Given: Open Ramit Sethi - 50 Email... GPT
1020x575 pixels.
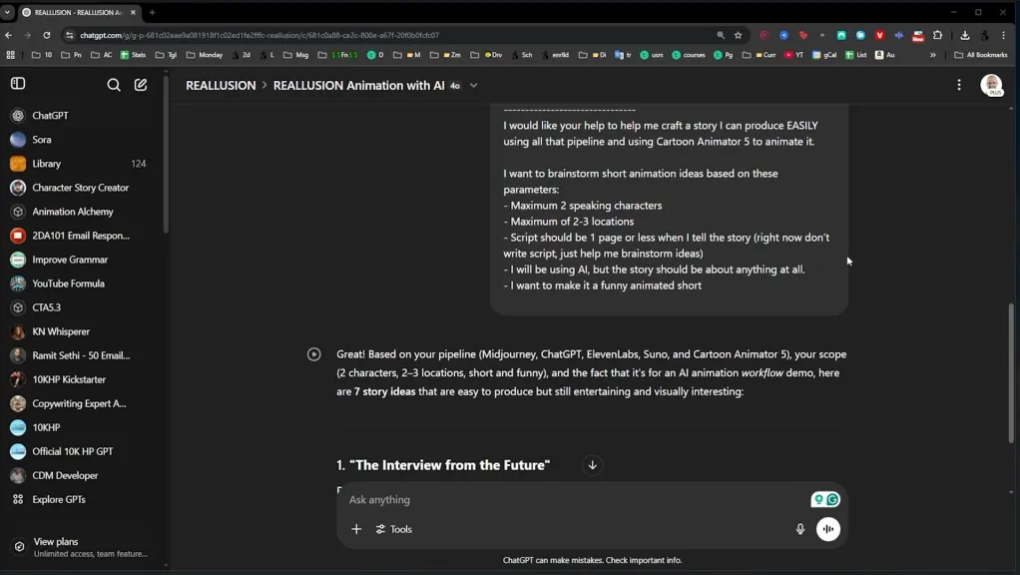Looking at the screenshot, I should 81,355.
